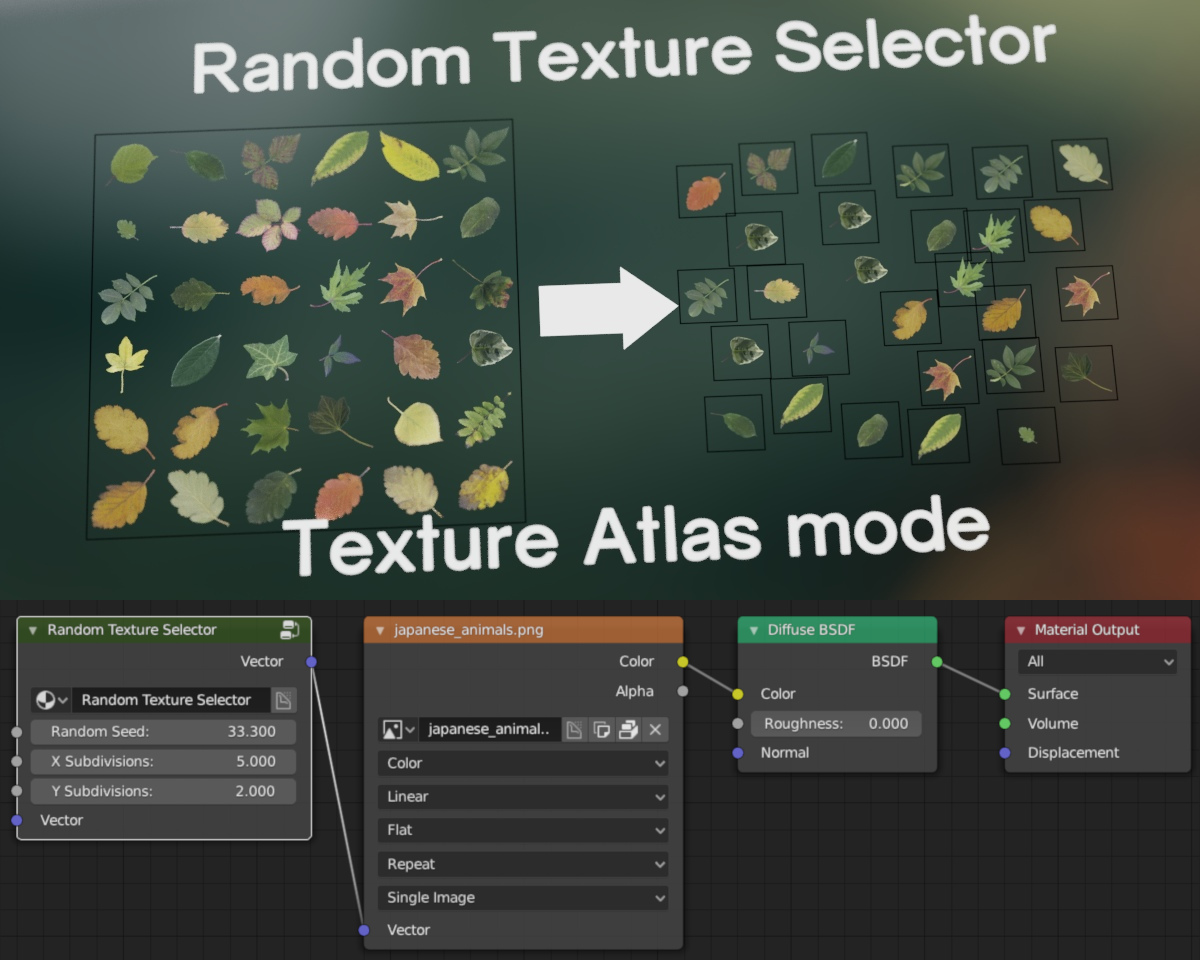Click the X Subdivisions value field
This screenshot has width=1200, height=960.
[x=164, y=761]
